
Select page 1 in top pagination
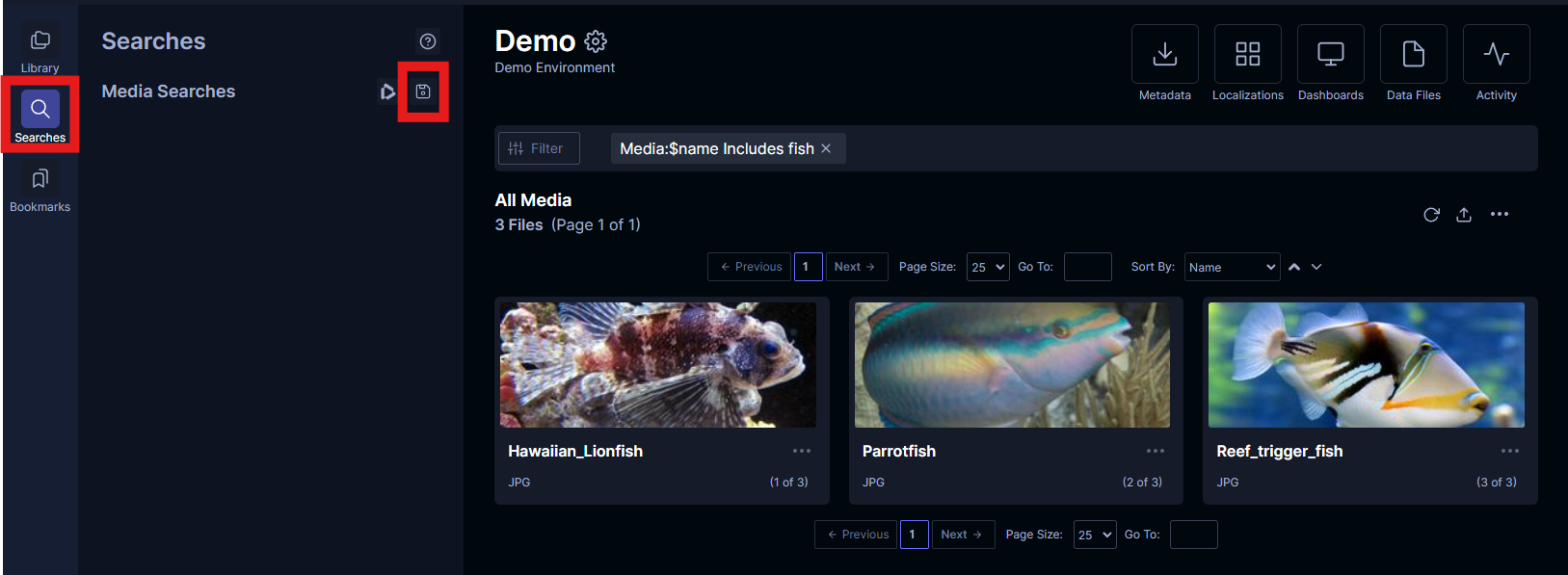click(x=808, y=267)
